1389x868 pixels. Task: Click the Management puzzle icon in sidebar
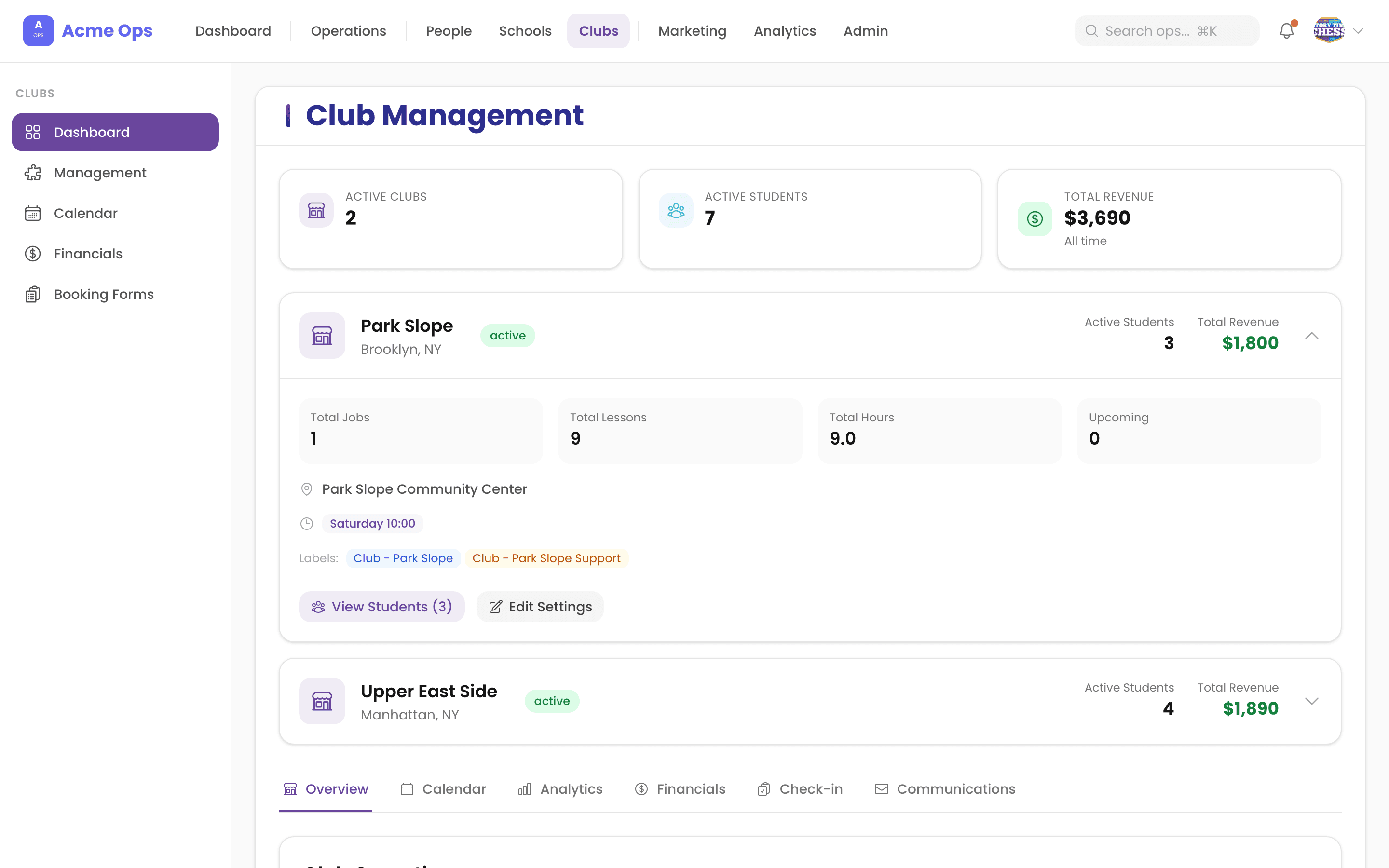[33, 173]
